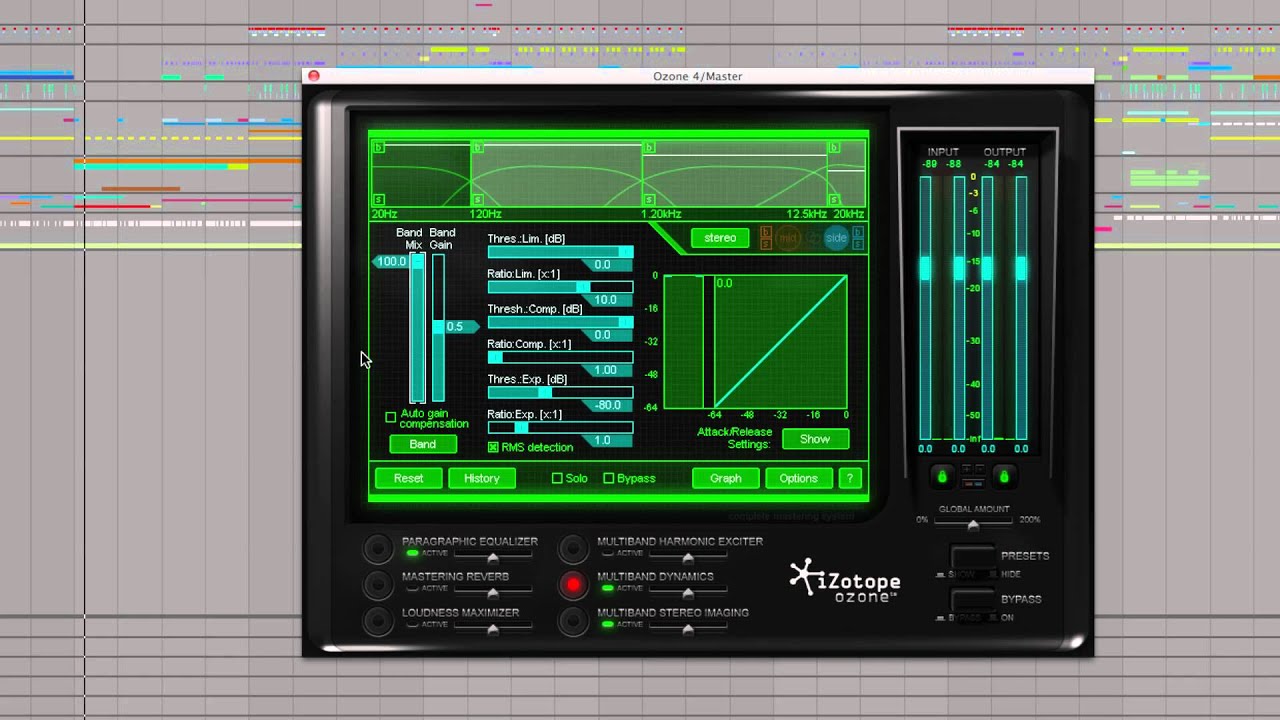Screen dimensions: 1280x720
Task: Toggle Multiband Dynamics ACTIVE indicator
Action: tap(607, 588)
